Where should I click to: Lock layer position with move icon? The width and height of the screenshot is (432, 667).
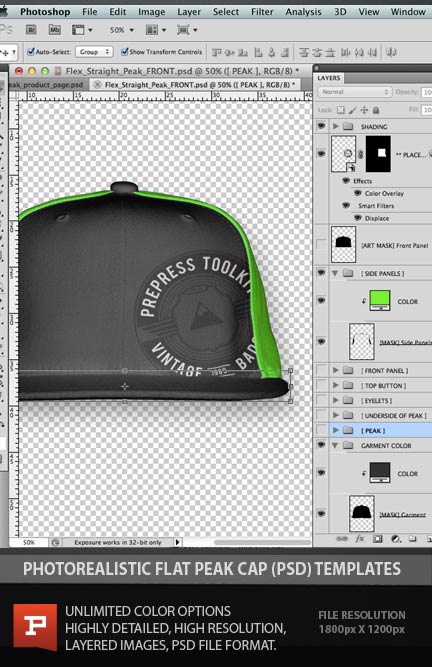click(x=364, y=110)
